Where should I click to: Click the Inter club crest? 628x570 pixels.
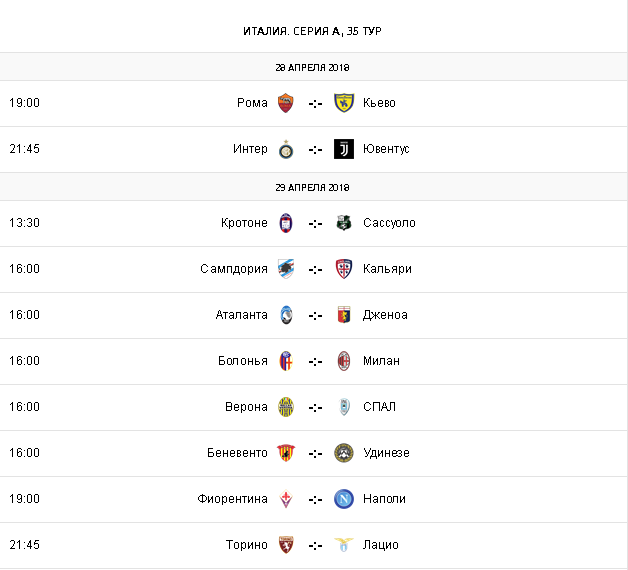[x=286, y=149]
